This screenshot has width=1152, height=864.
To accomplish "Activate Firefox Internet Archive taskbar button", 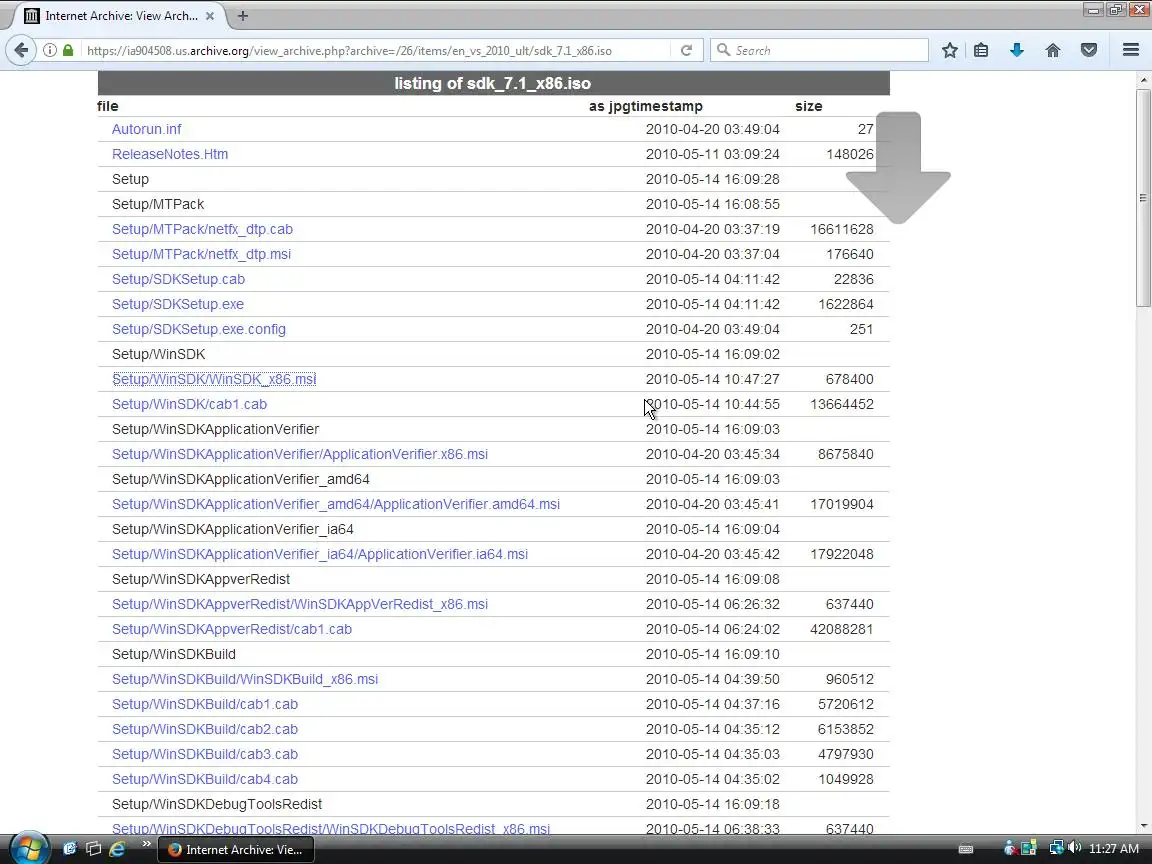I will click(236, 849).
